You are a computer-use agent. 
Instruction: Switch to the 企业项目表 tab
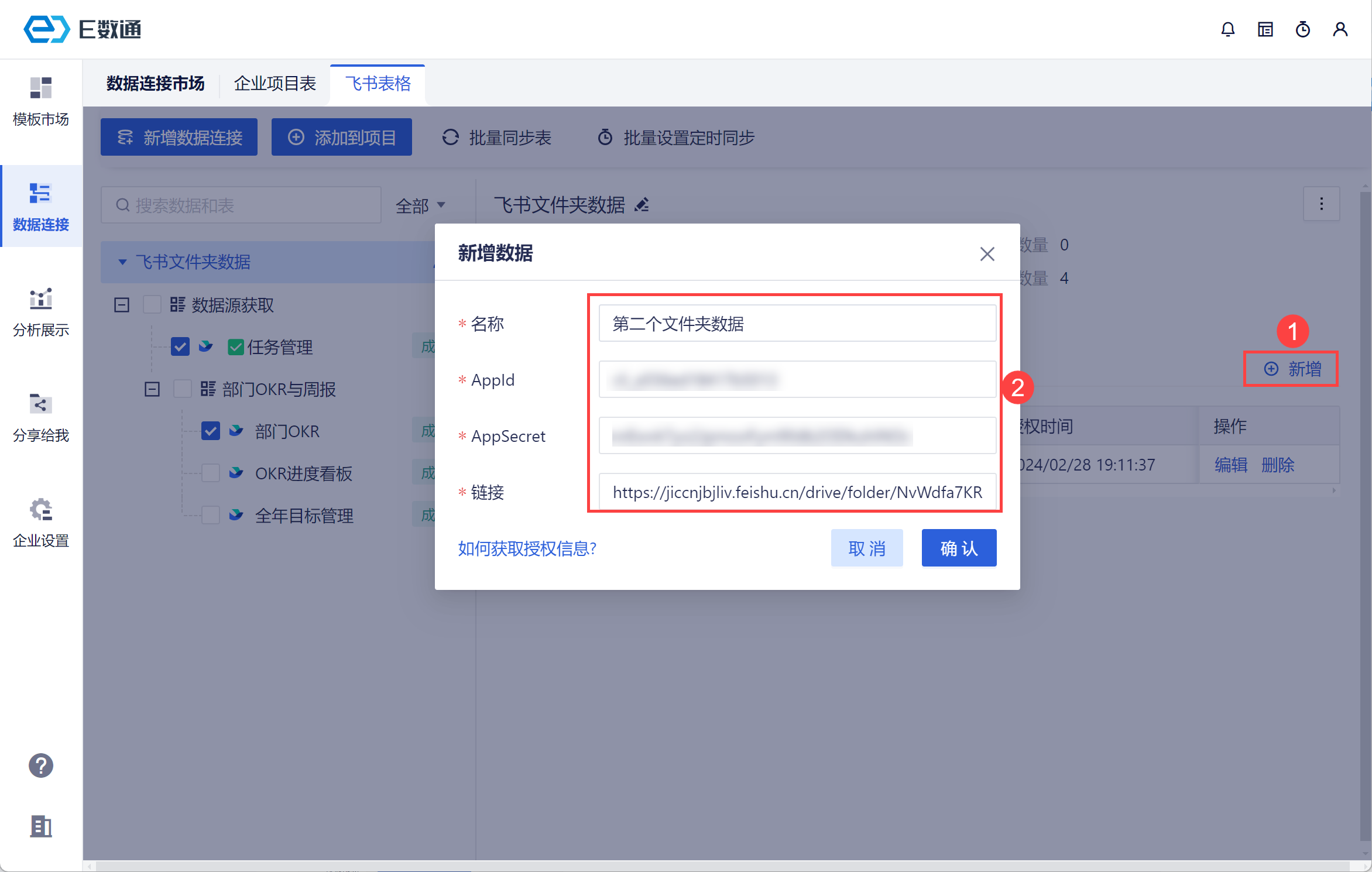click(x=275, y=84)
